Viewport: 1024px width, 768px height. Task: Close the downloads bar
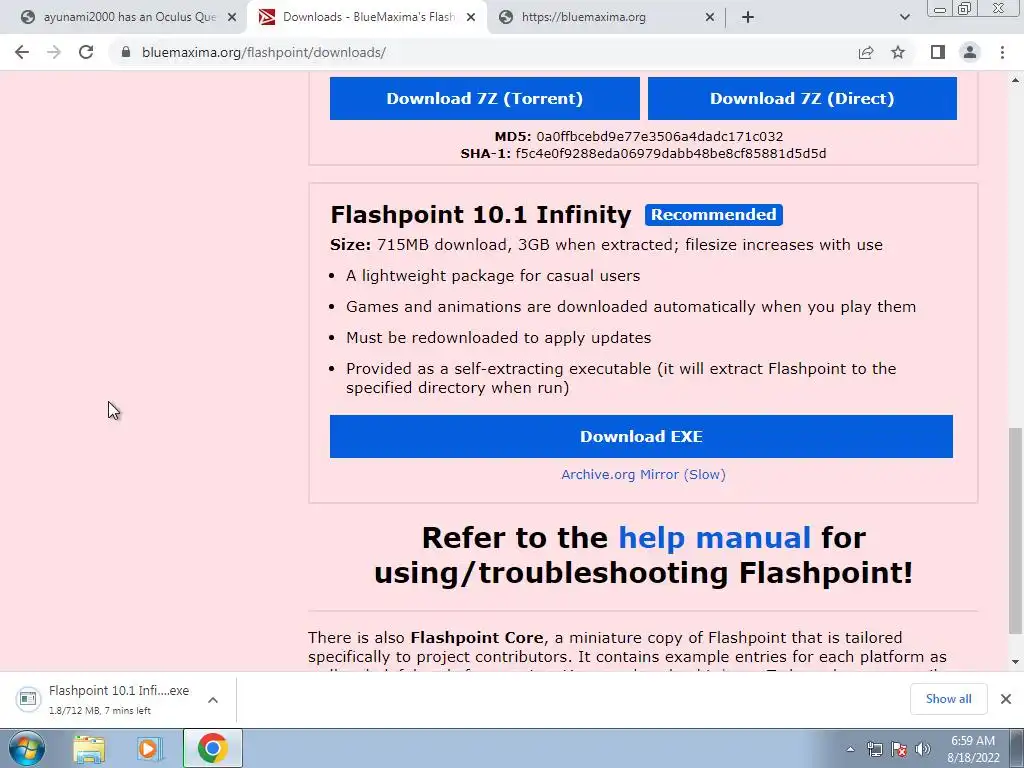1006,699
